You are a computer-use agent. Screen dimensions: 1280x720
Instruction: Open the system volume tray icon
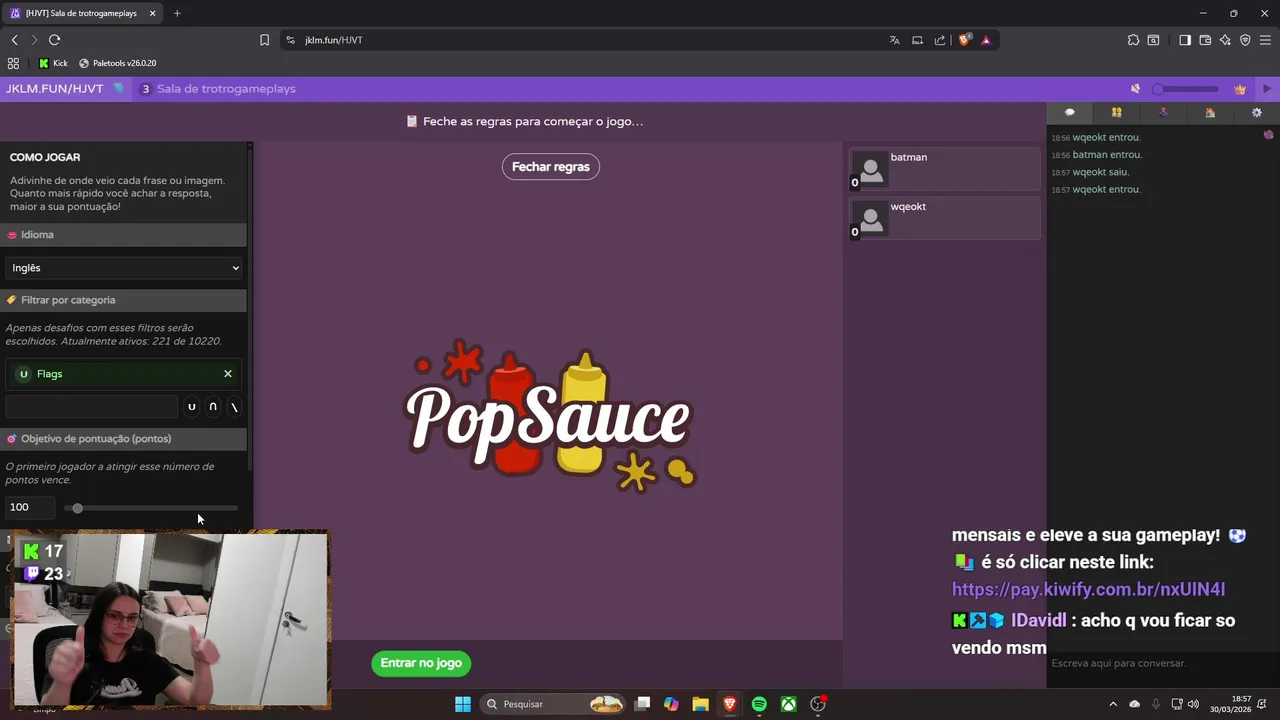tap(1193, 704)
